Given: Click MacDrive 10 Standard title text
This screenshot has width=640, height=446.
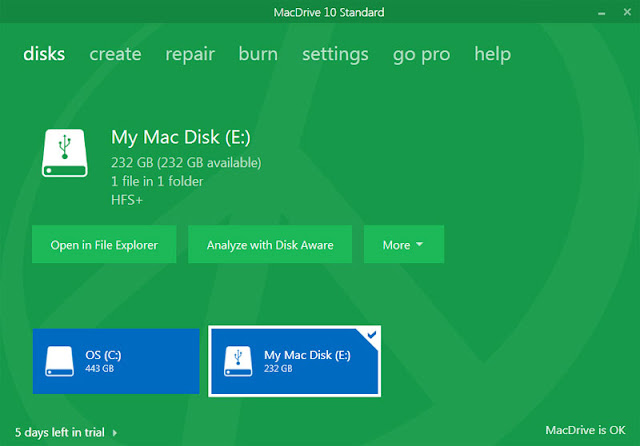Looking at the screenshot, I should pos(329,12).
